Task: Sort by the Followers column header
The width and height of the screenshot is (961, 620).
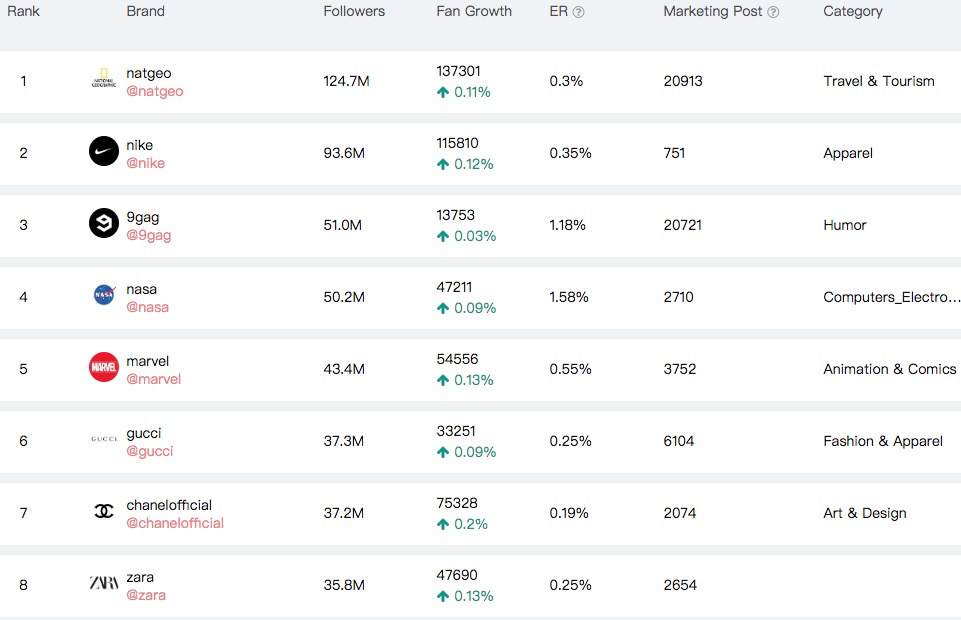Action: [x=354, y=12]
